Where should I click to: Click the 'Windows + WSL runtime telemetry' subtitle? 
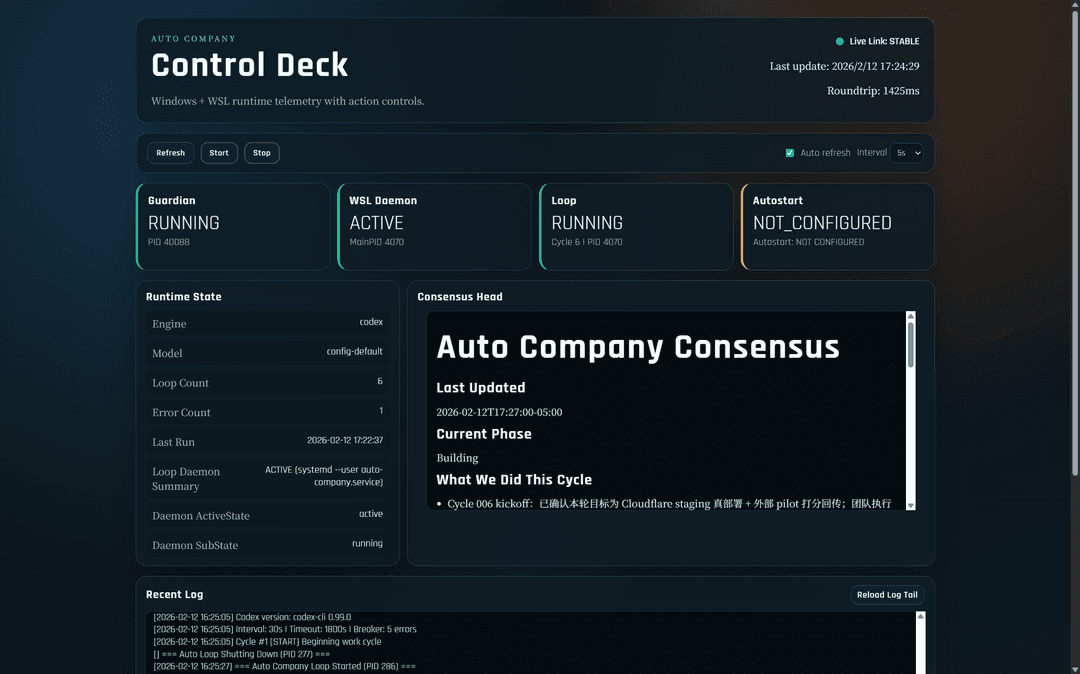click(287, 101)
